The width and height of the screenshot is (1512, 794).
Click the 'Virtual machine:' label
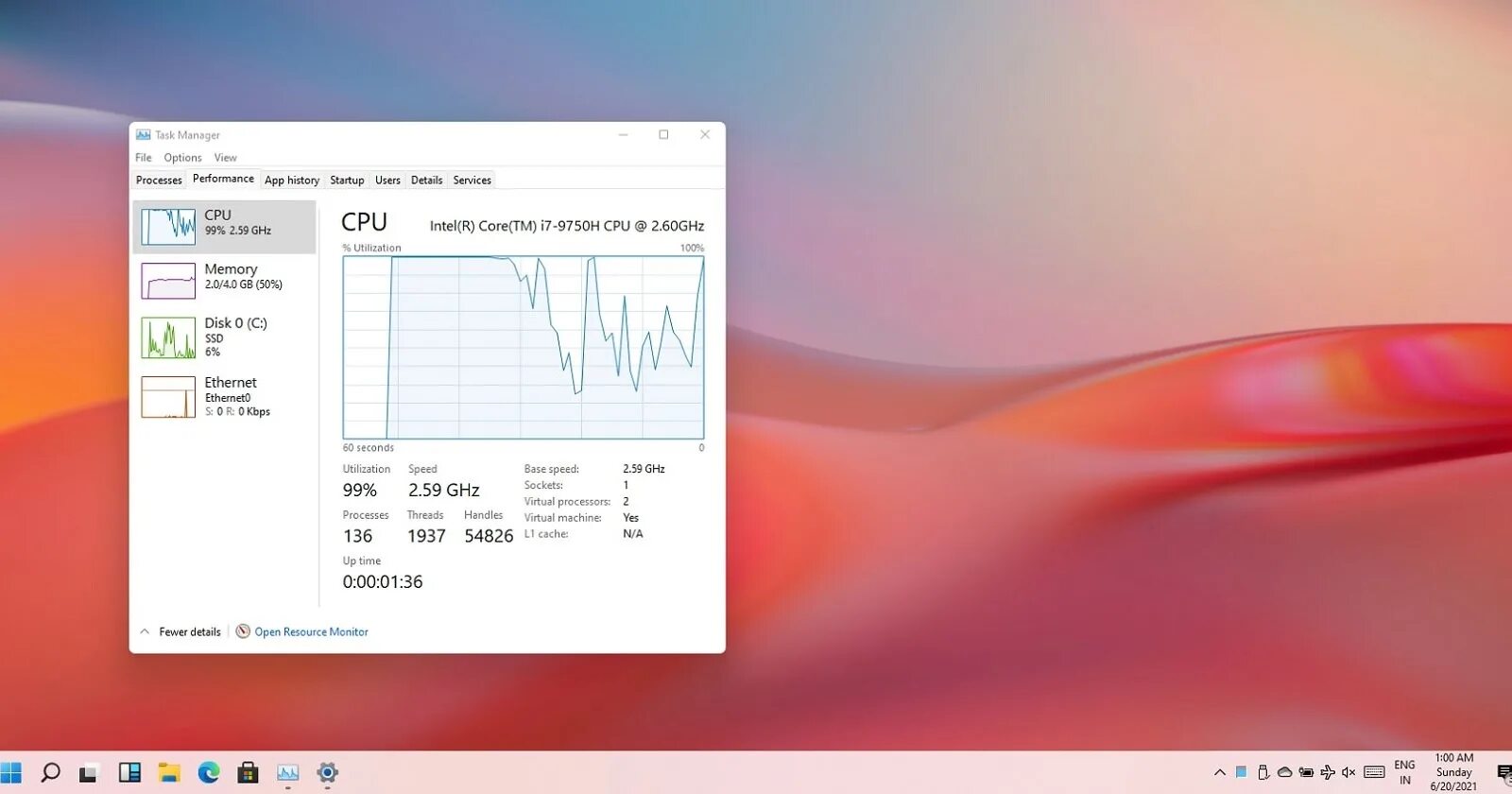tap(563, 518)
